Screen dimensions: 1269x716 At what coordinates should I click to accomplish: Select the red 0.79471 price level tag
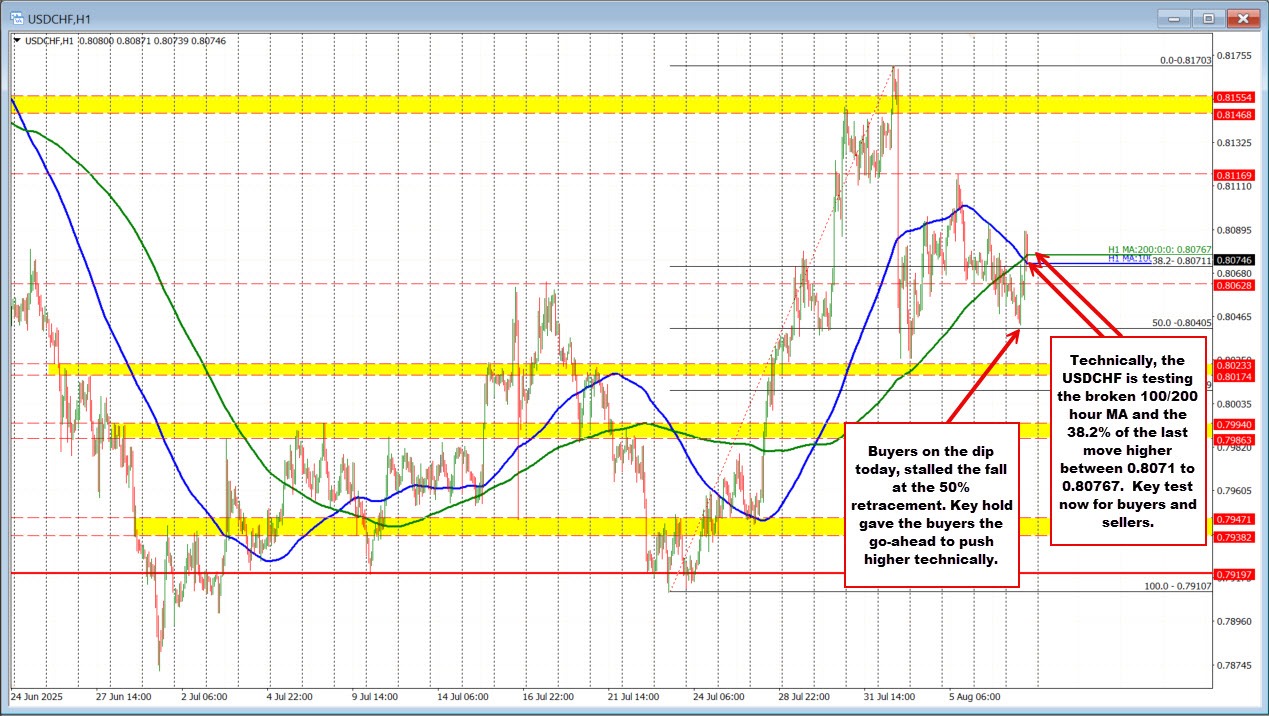[x=1233, y=519]
